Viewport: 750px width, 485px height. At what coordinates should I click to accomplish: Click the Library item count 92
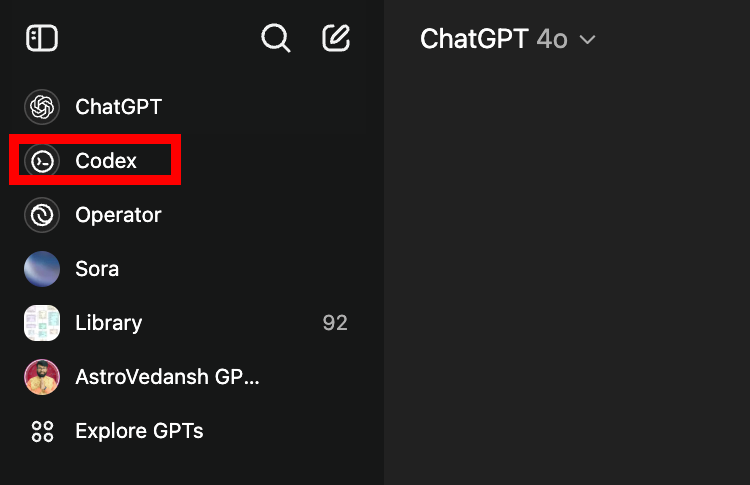[x=335, y=323]
